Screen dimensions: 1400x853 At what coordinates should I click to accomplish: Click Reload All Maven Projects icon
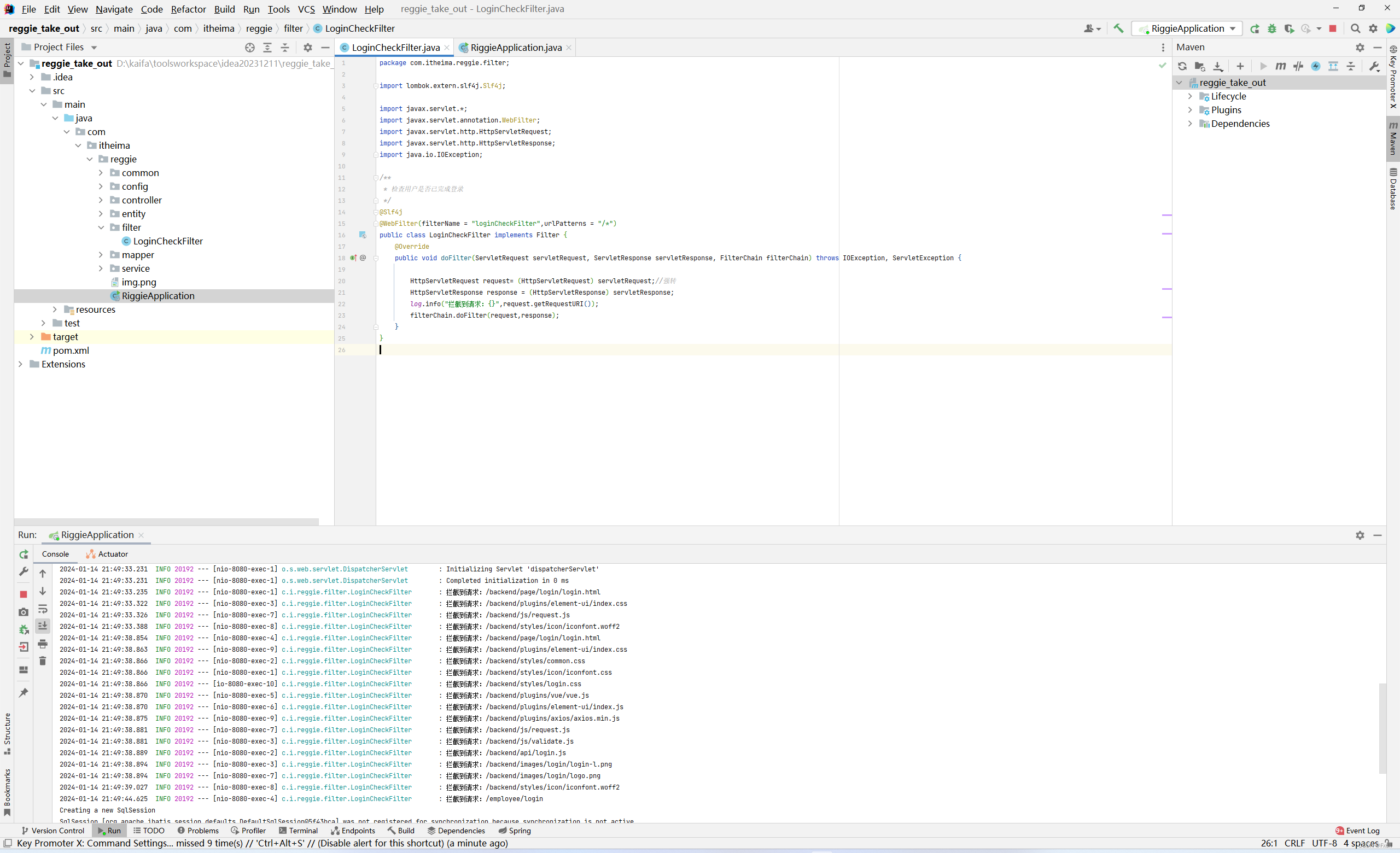click(x=1182, y=67)
